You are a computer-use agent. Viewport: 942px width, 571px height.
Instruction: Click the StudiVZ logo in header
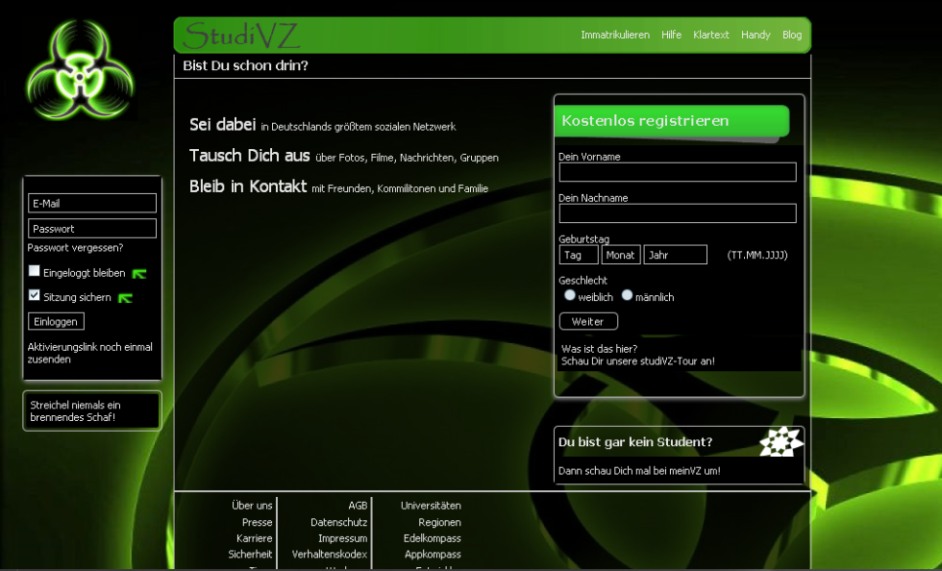click(x=242, y=35)
